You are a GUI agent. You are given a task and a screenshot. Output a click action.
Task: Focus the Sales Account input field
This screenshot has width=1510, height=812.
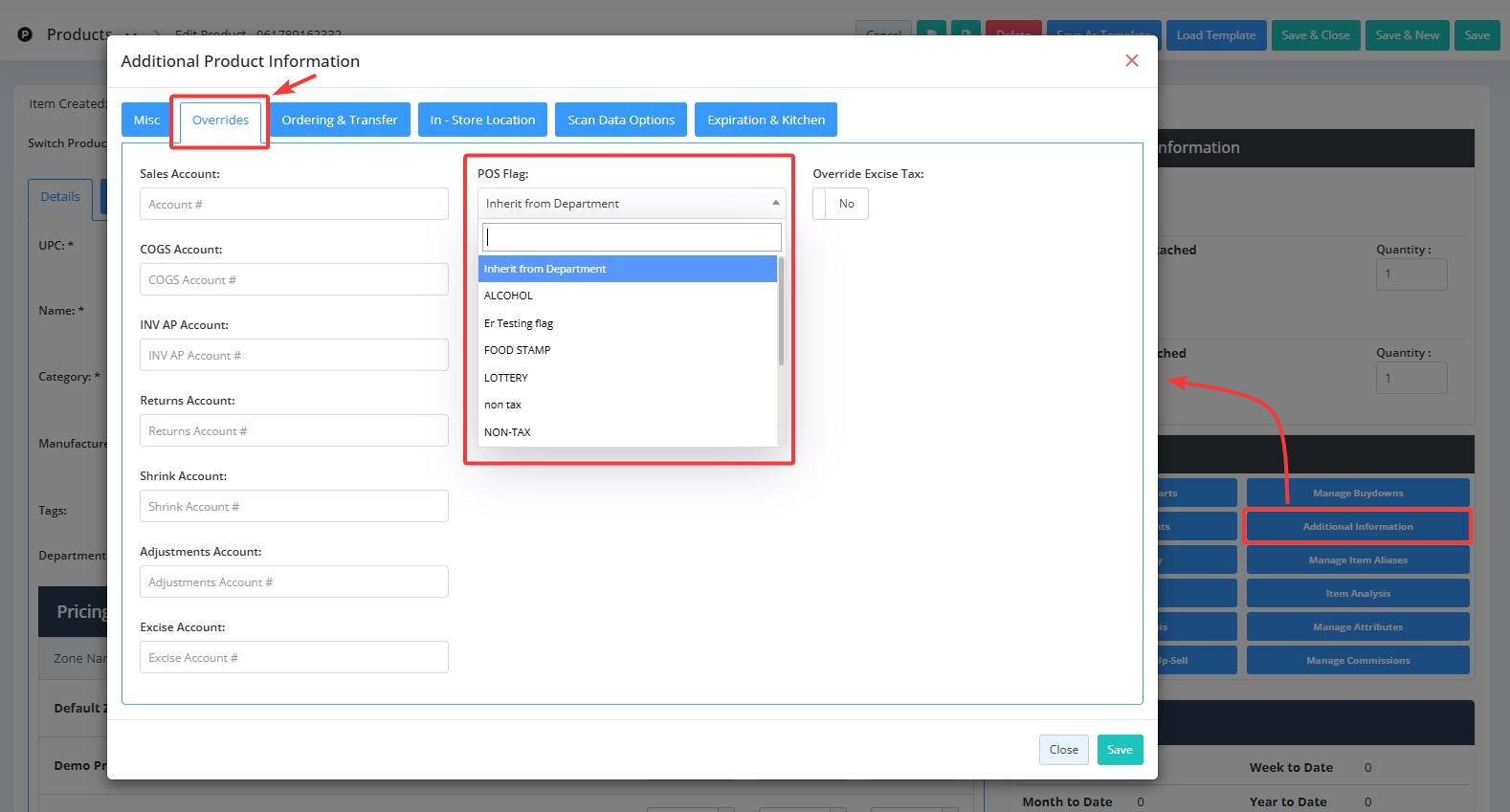pos(294,204)
